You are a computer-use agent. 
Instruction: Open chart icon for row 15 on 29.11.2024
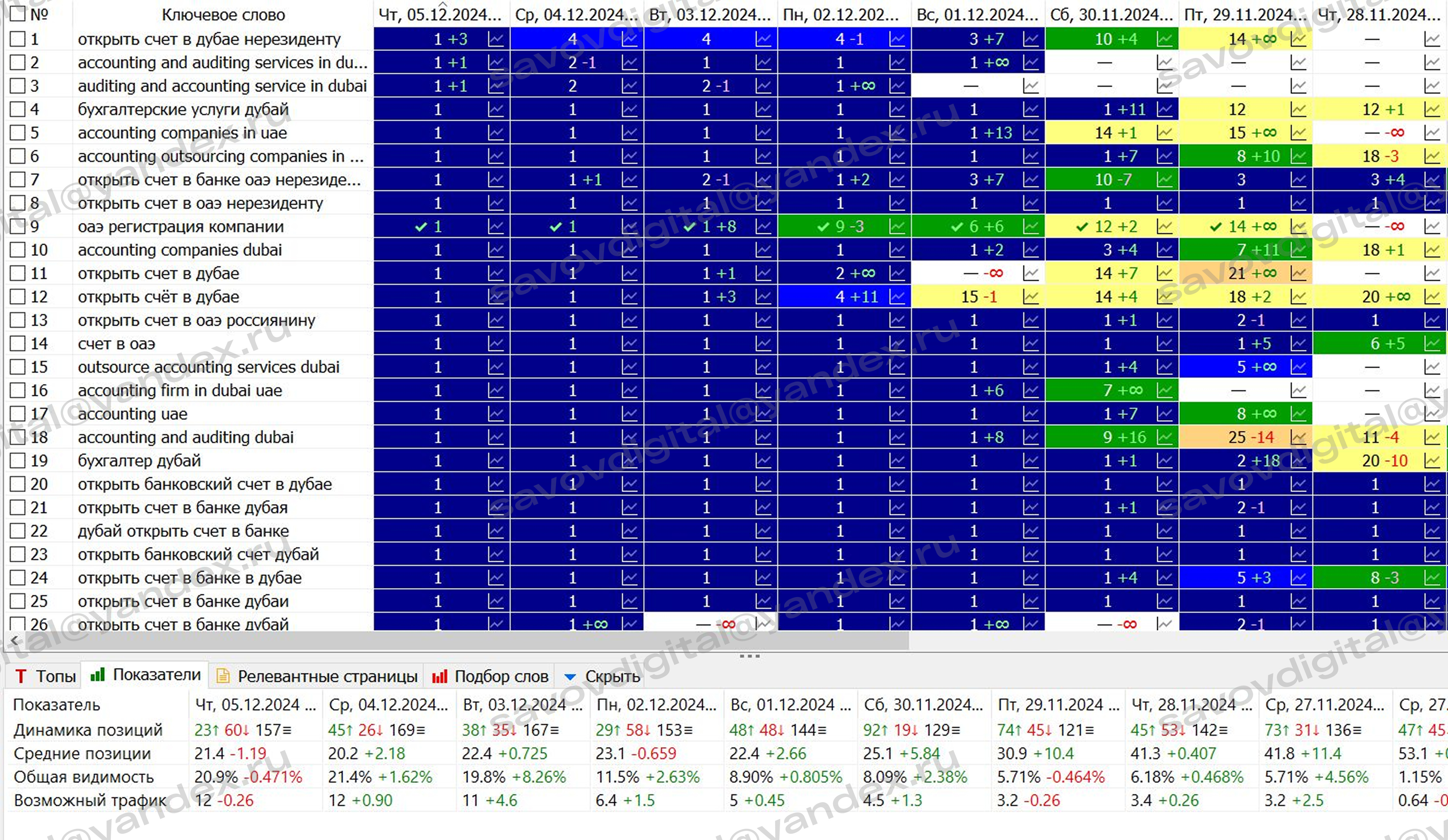tap(1299, 367)
